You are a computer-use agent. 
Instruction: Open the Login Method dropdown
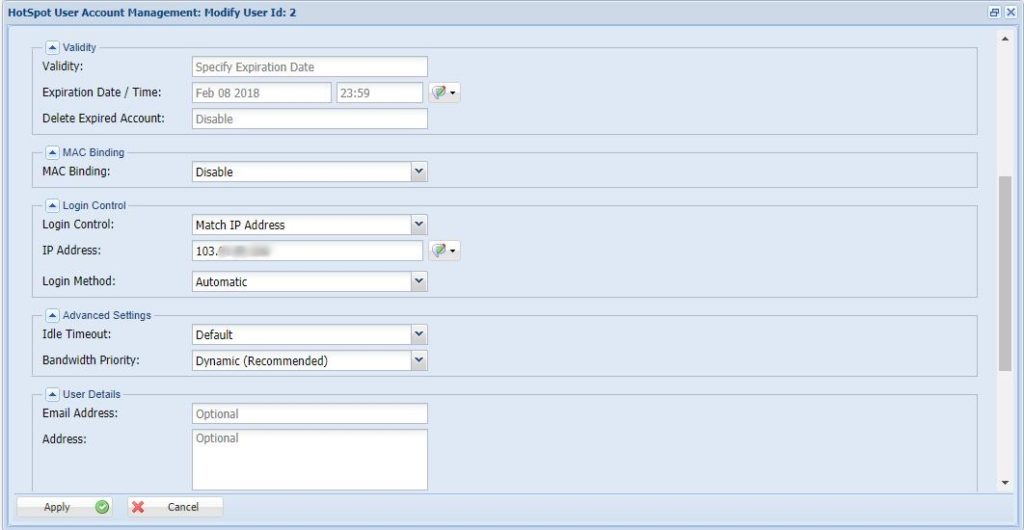[419, 282]
